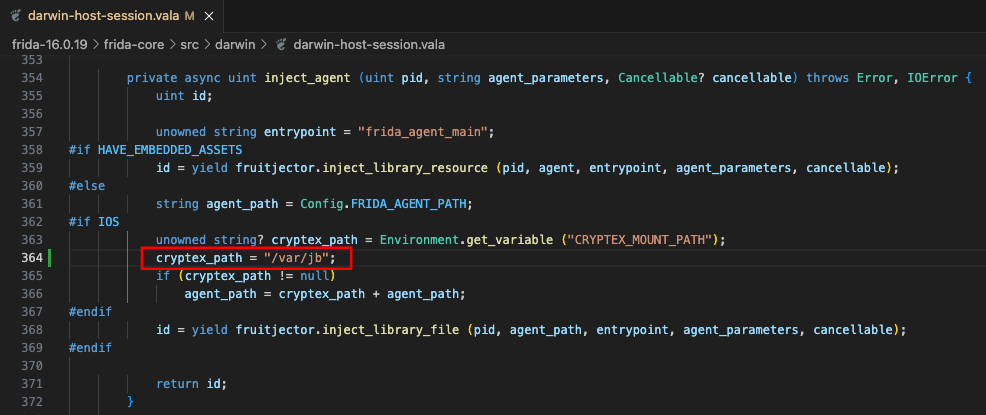The width and height of the screenshot is (986, 415).
Task: Click the #endif on line 369
Action: pos(91,348)
